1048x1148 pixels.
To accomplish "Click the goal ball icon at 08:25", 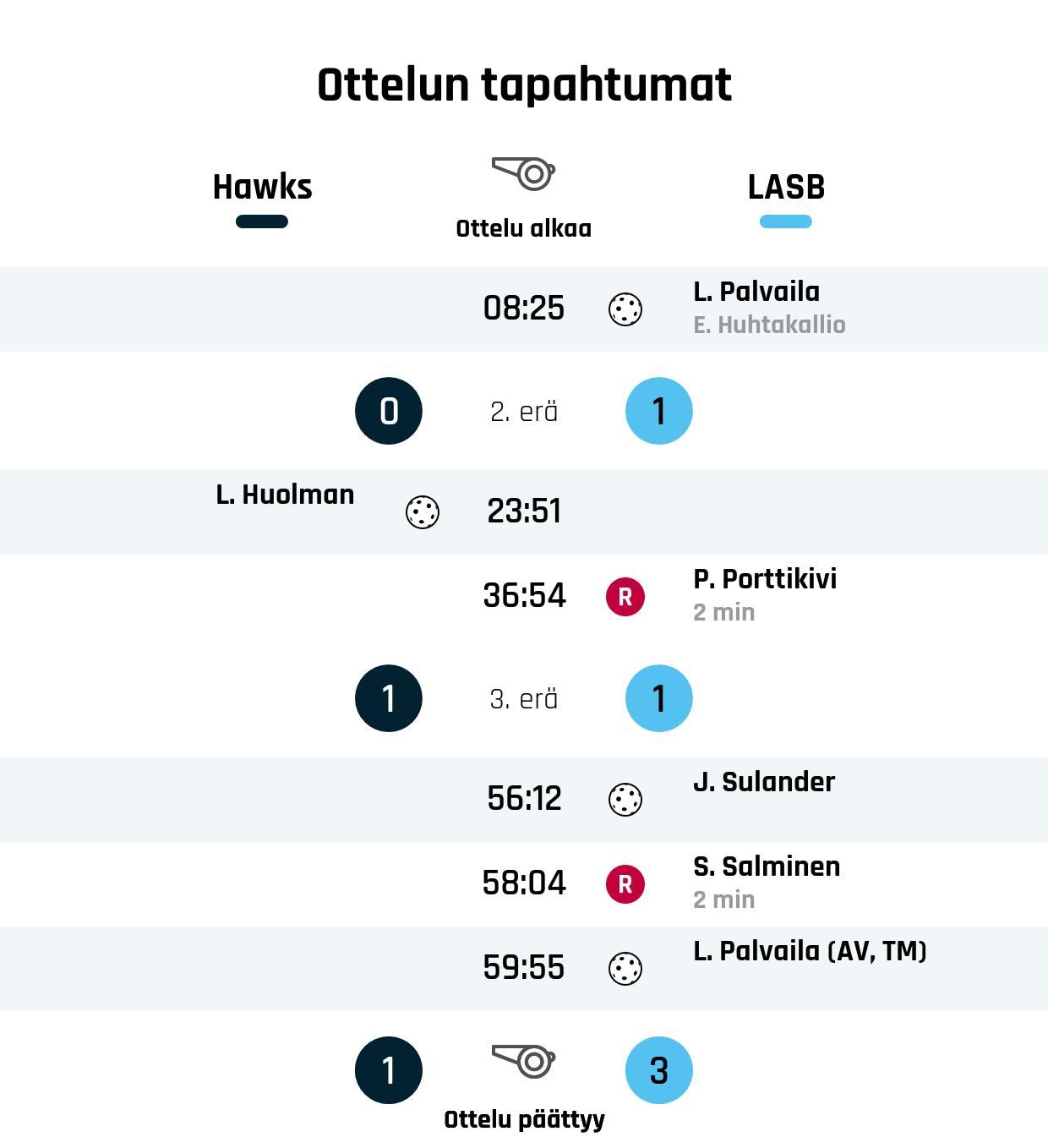I will pos(625,309).
